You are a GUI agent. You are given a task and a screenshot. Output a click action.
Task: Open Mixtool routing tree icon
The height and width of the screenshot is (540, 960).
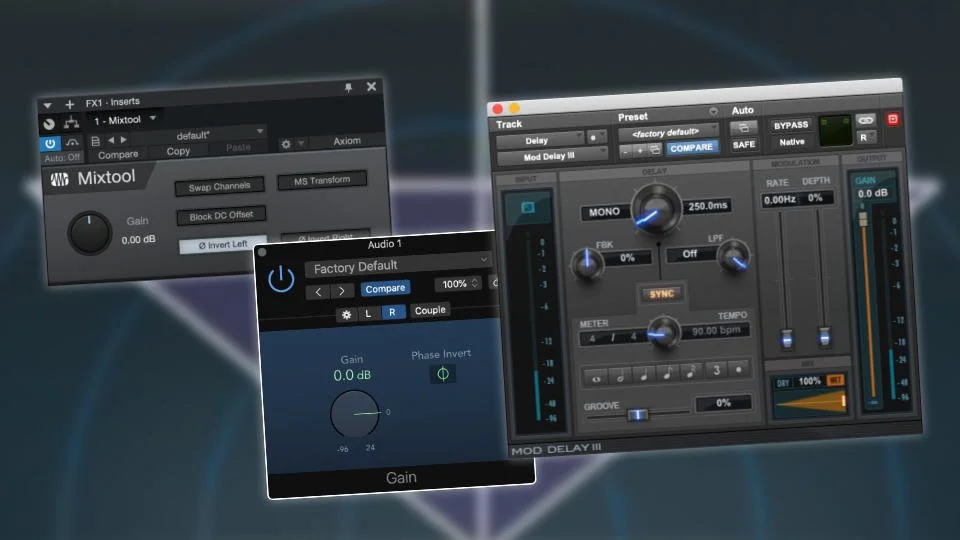point(72,122)
